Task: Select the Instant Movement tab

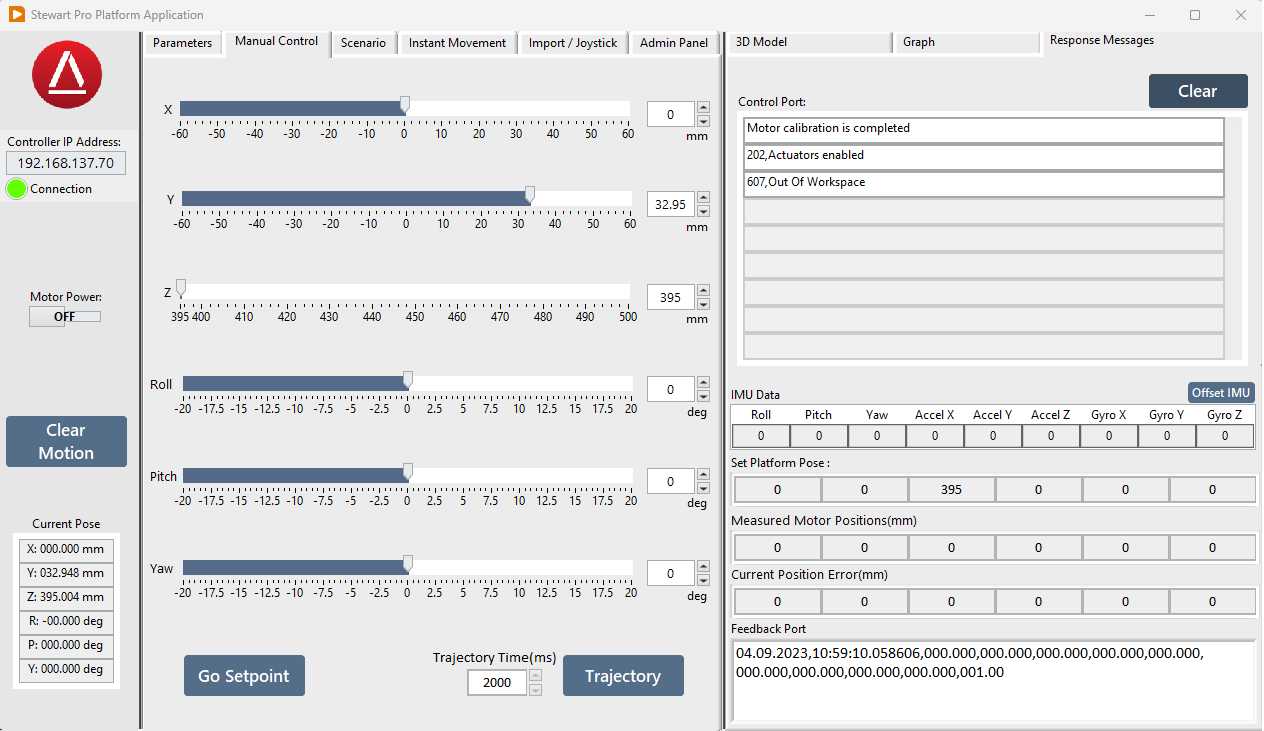Action: coord(457,43)
